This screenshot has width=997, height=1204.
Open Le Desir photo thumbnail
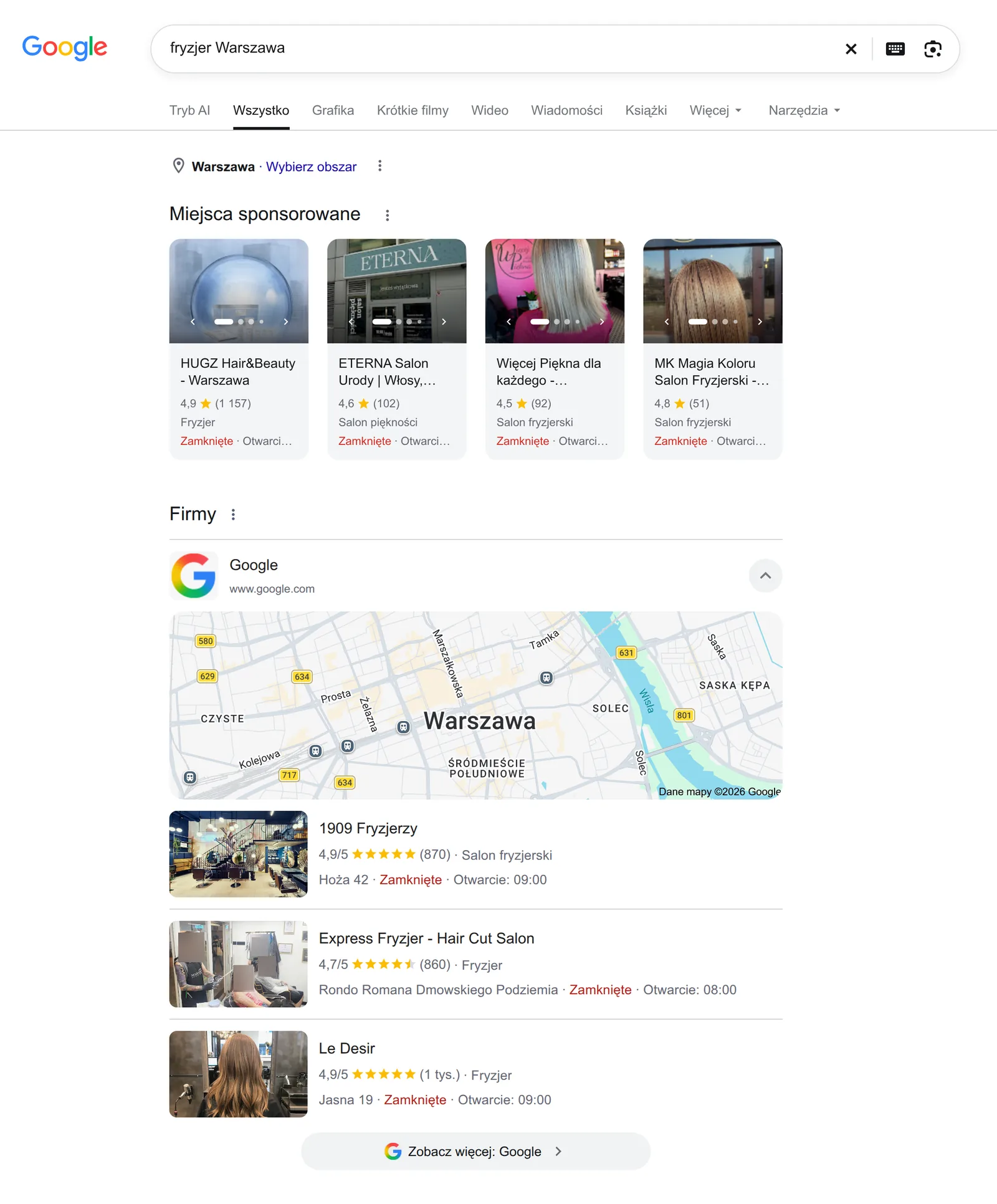pyautogui.click(x=238, y=1074)
